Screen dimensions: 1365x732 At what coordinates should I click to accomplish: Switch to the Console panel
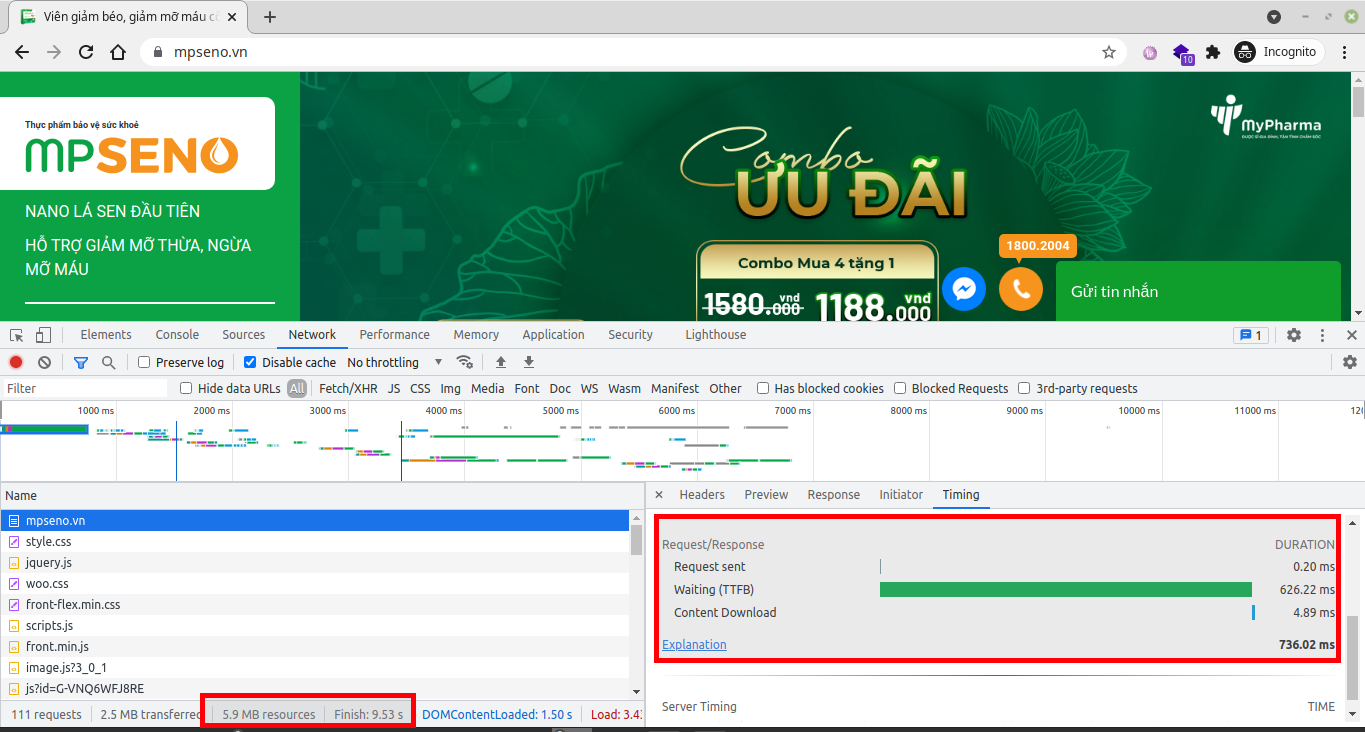[x=177, y=335]
